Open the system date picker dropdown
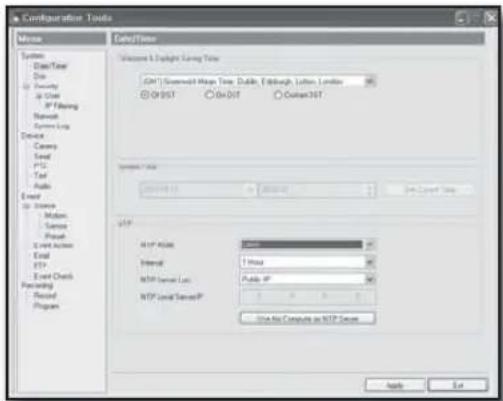The height and width of the screenshot is (401, 503). pyautogui.click(x=250, y=190)
